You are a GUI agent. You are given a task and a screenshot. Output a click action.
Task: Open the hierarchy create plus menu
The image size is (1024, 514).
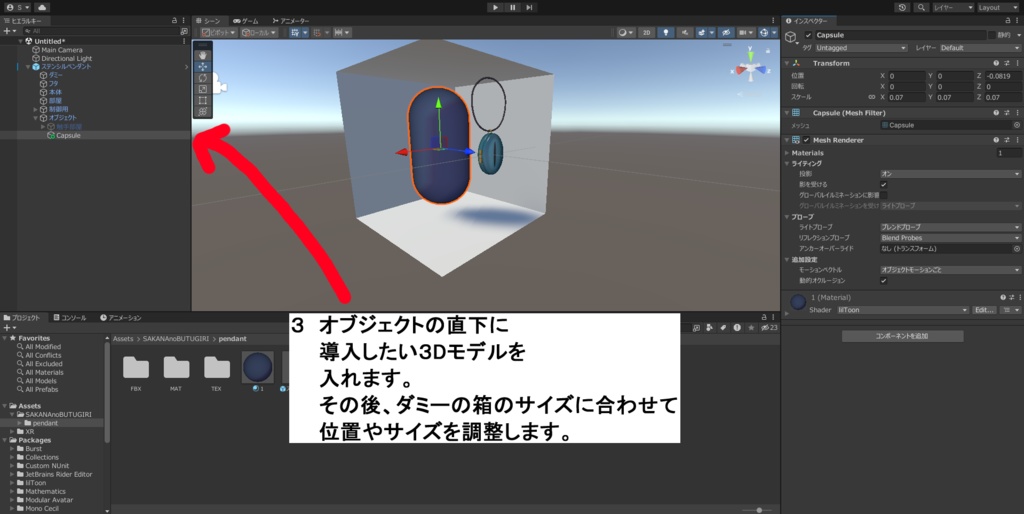tap(9, 31)
